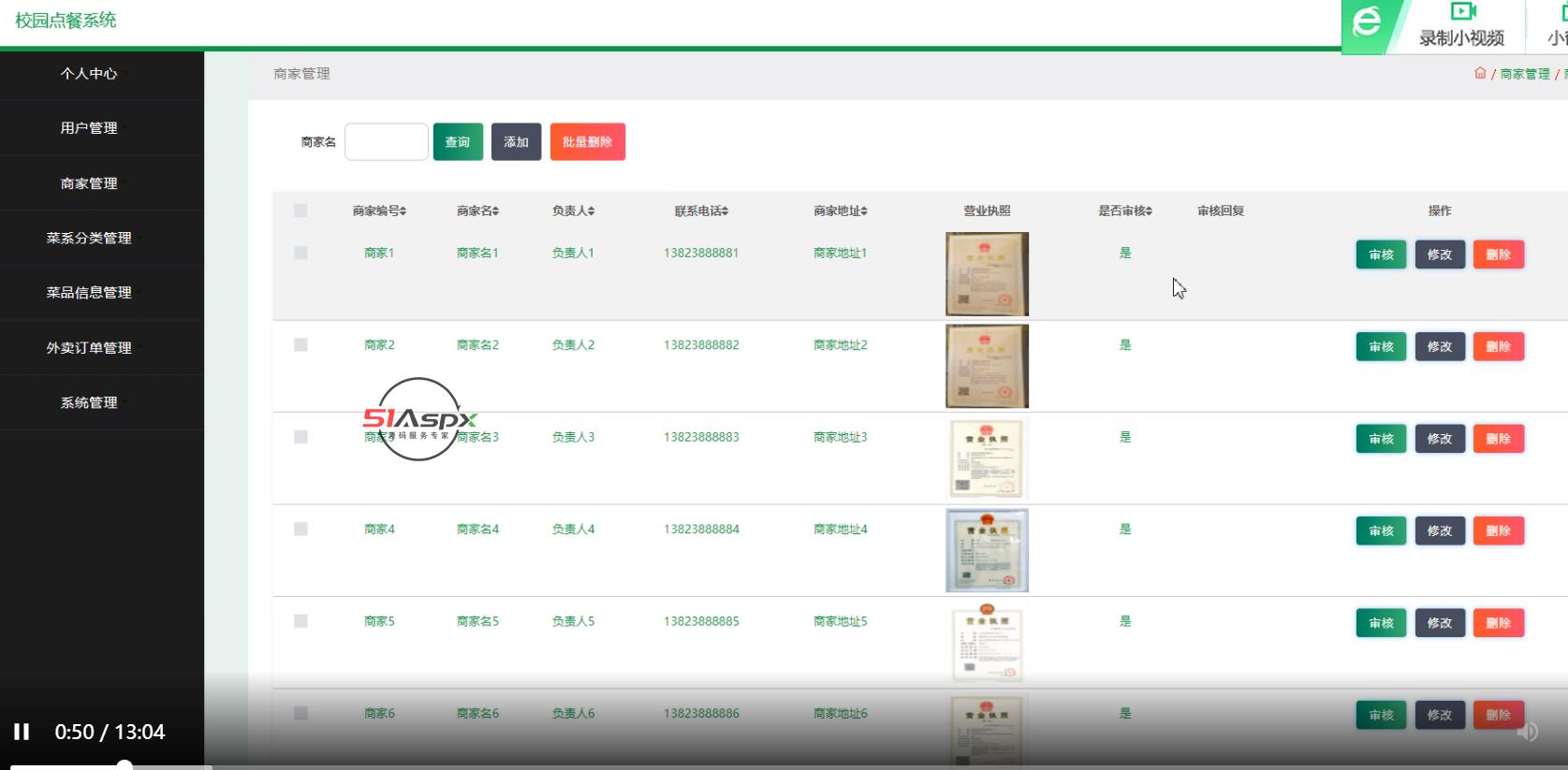The height and width of the screenshot is (770, 1568).
Task: Expand 个人中心 sidebar menu
Action: coord(89,74)
